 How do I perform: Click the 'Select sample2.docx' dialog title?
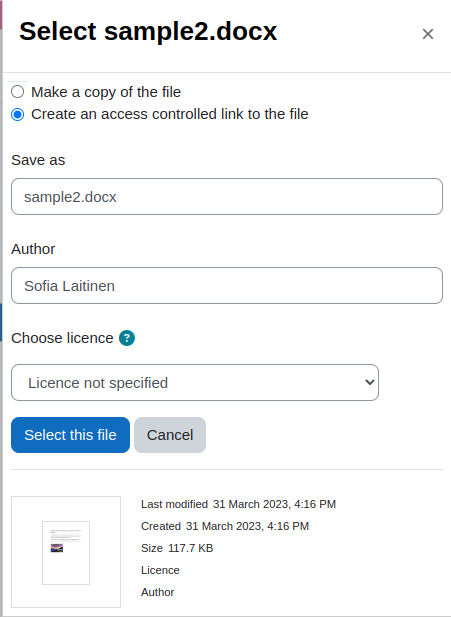(x=148, y=31)
